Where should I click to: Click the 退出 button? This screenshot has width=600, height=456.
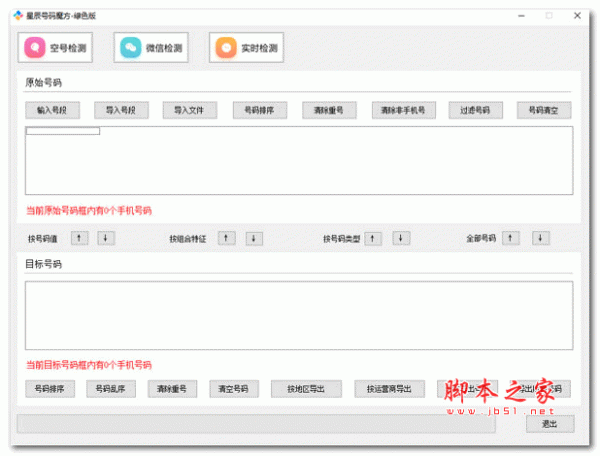[x=550, y=424]
